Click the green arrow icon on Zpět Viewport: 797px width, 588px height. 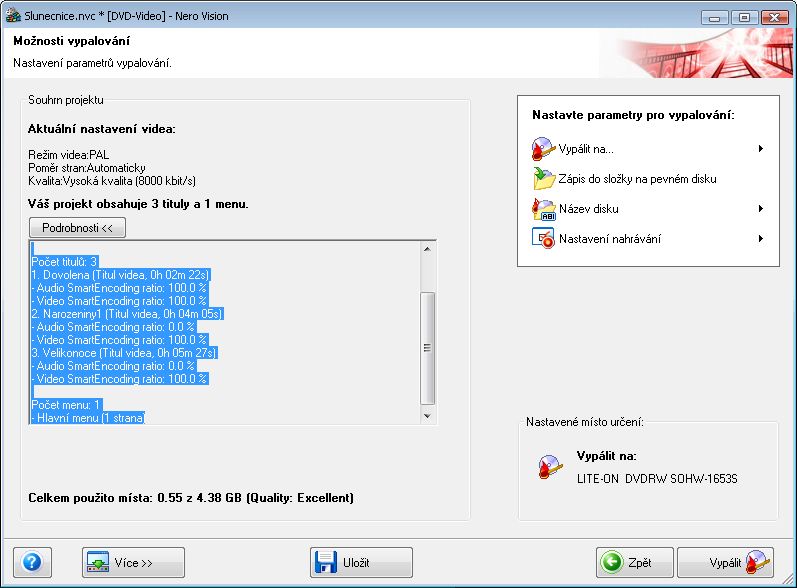pos(611,563)
